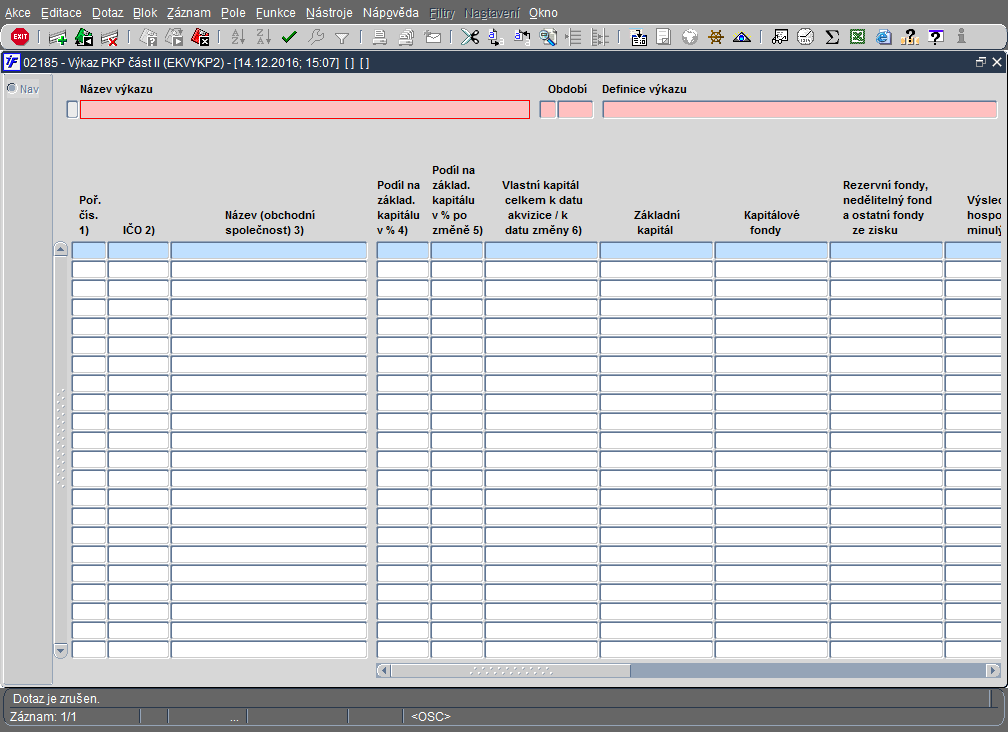Open the Nápověda menu

coord(390,13)
